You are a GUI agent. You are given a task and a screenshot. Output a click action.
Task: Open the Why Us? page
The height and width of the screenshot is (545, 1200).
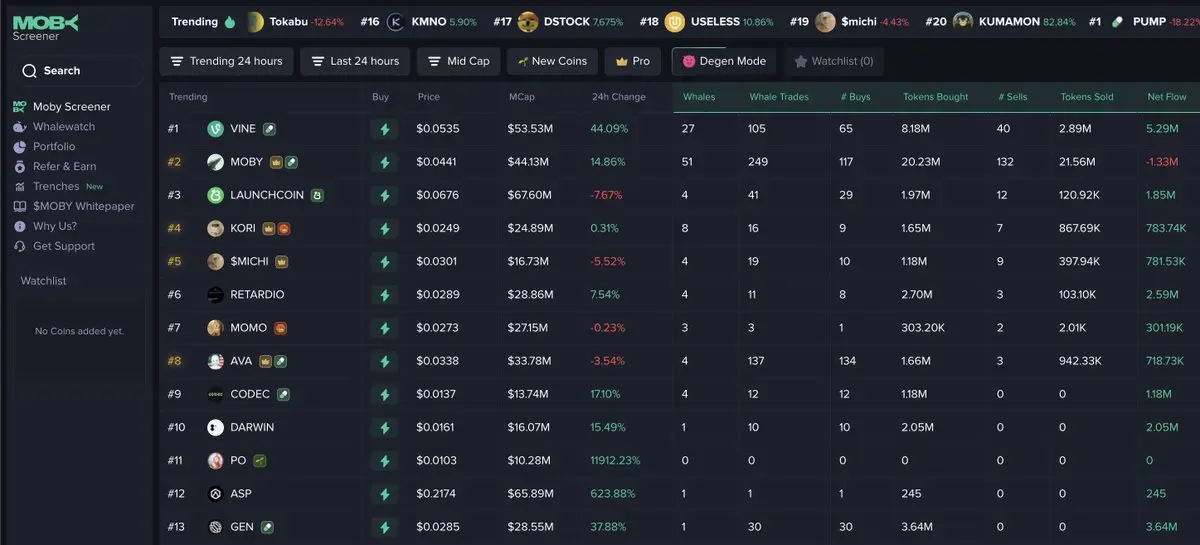point(55,226)
